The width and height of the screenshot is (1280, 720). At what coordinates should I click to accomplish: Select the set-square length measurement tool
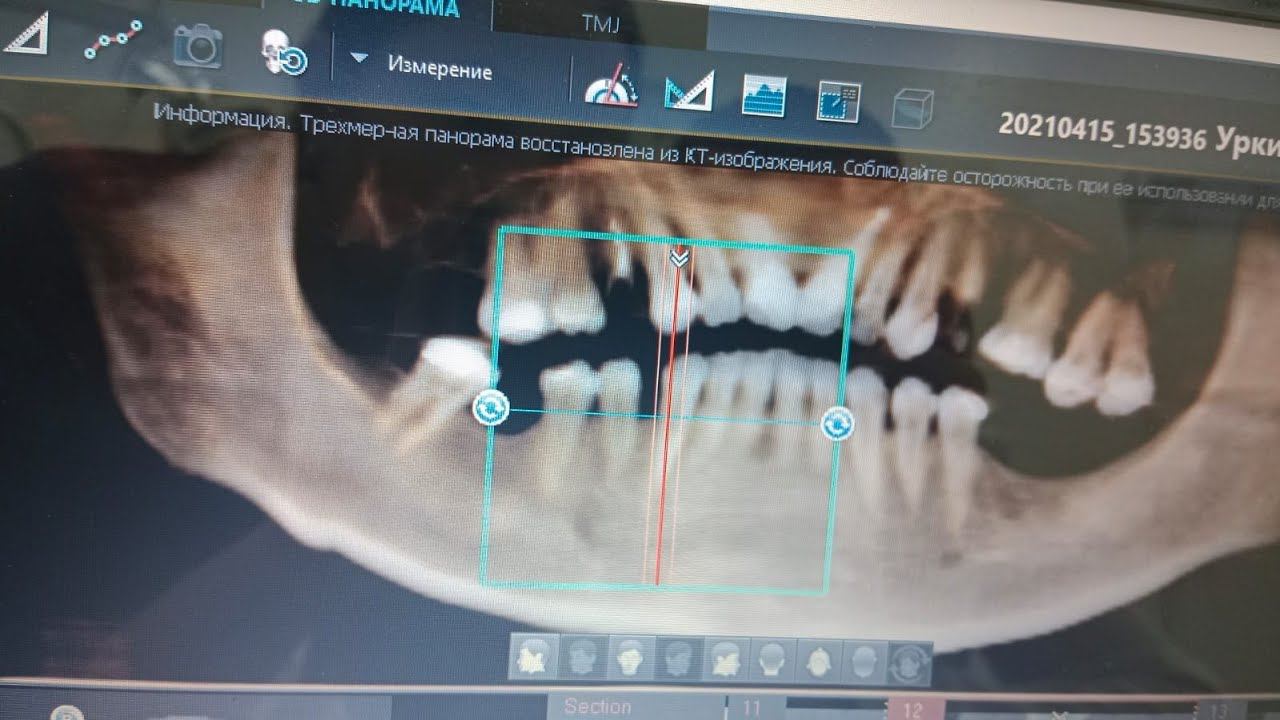(x=689, y=90)
